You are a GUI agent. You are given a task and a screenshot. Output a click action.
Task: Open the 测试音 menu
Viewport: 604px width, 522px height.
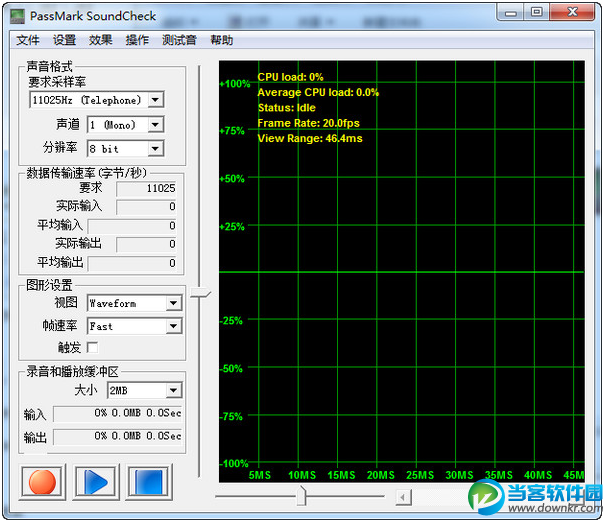[x=179, y=40]
